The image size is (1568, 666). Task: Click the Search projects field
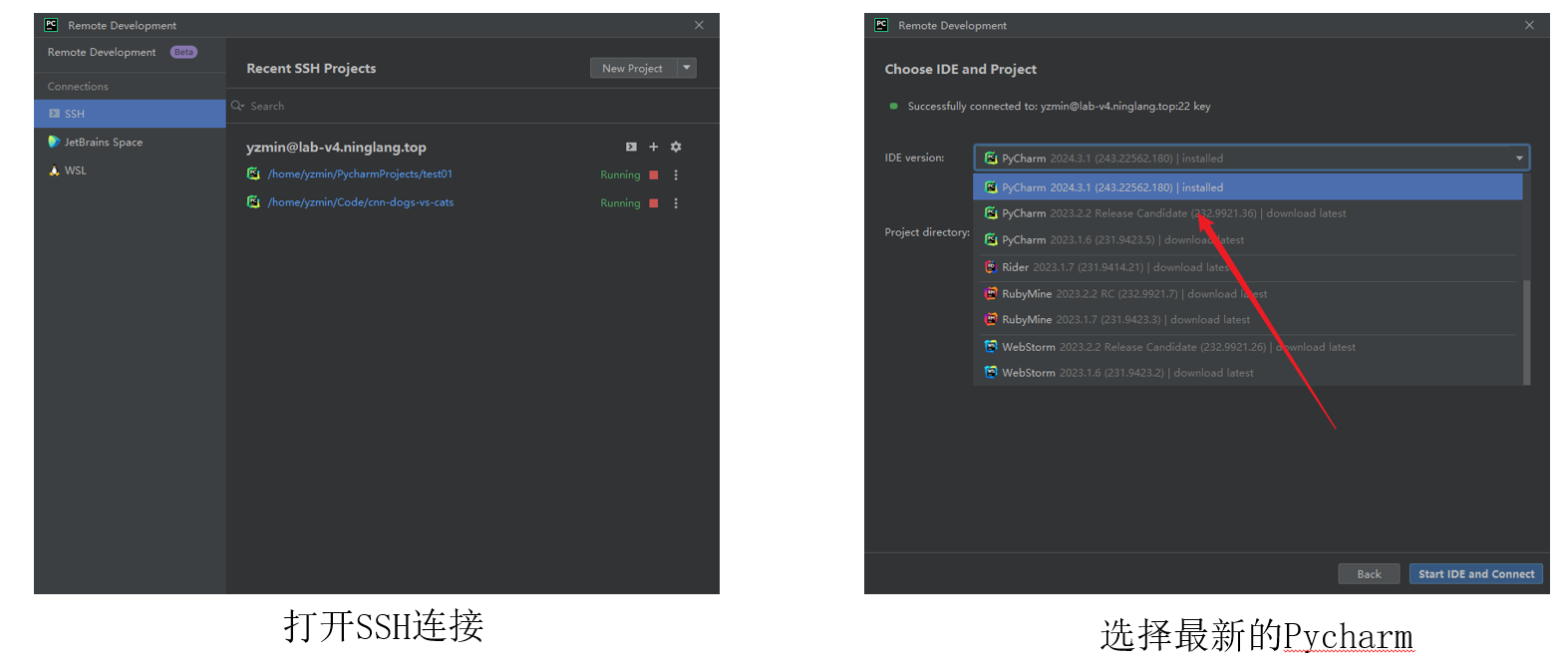click(x=399, y=106)
